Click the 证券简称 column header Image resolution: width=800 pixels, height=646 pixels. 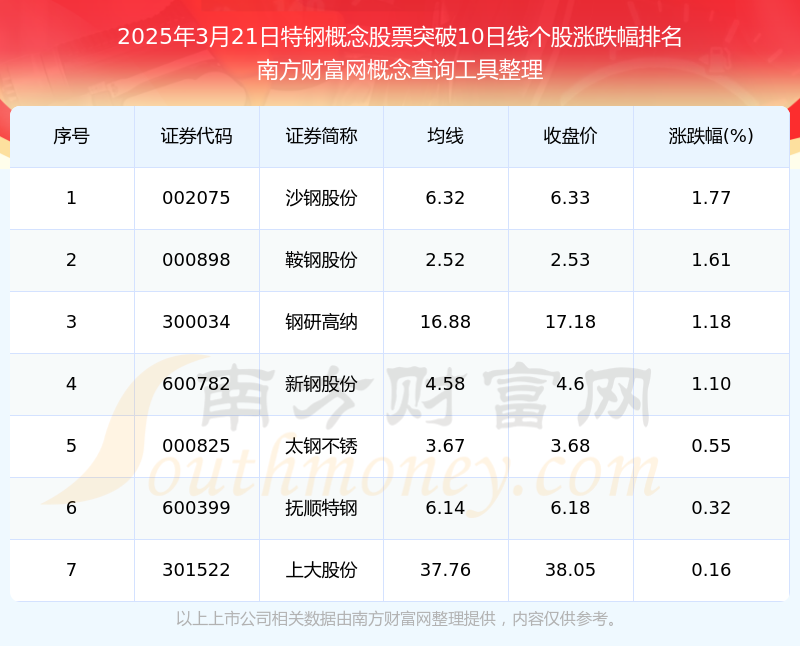click(x=321, y=136)
